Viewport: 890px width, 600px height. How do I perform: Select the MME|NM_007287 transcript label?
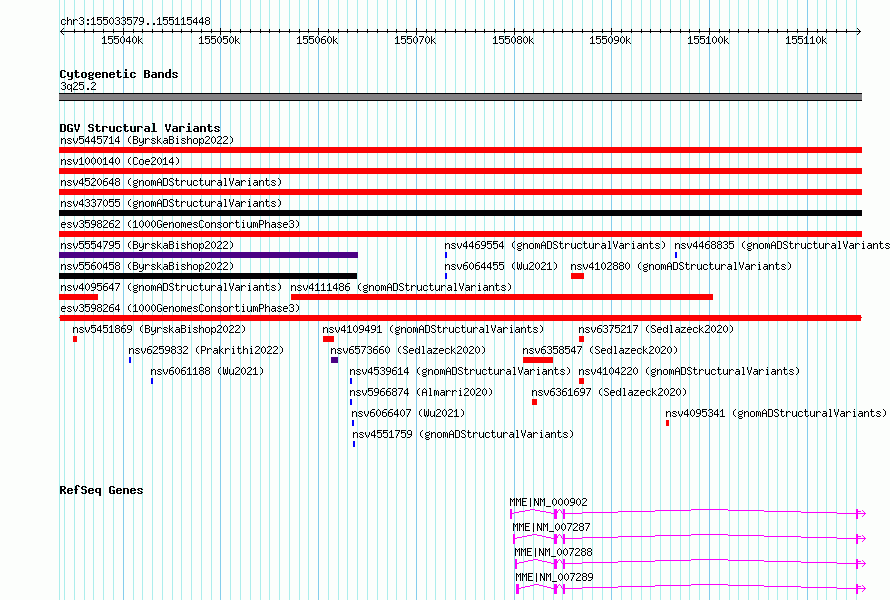click(x=552, y=527)
